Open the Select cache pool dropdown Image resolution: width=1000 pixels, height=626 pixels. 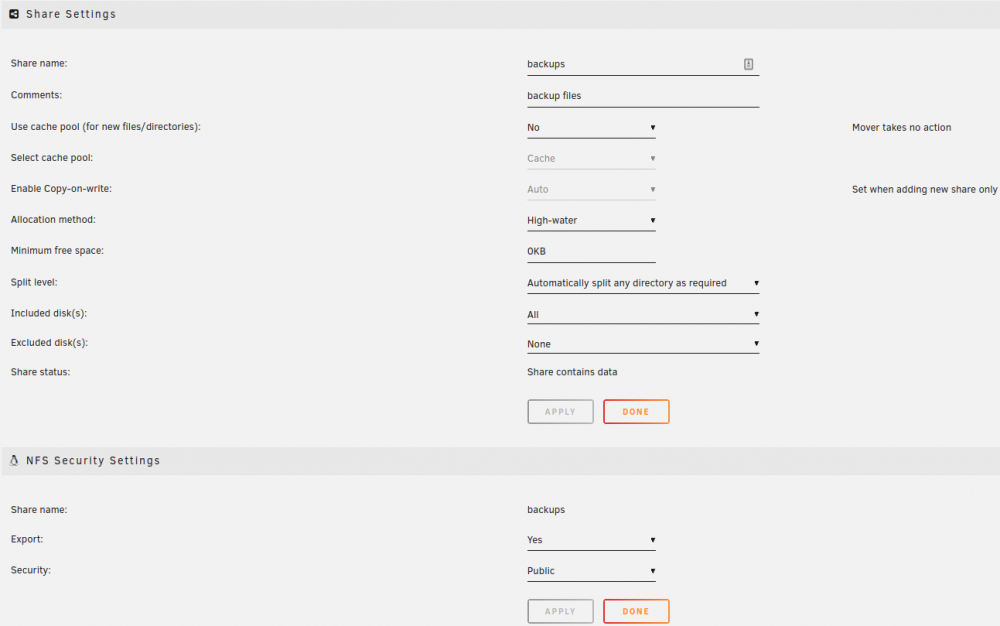coord(591,158)
